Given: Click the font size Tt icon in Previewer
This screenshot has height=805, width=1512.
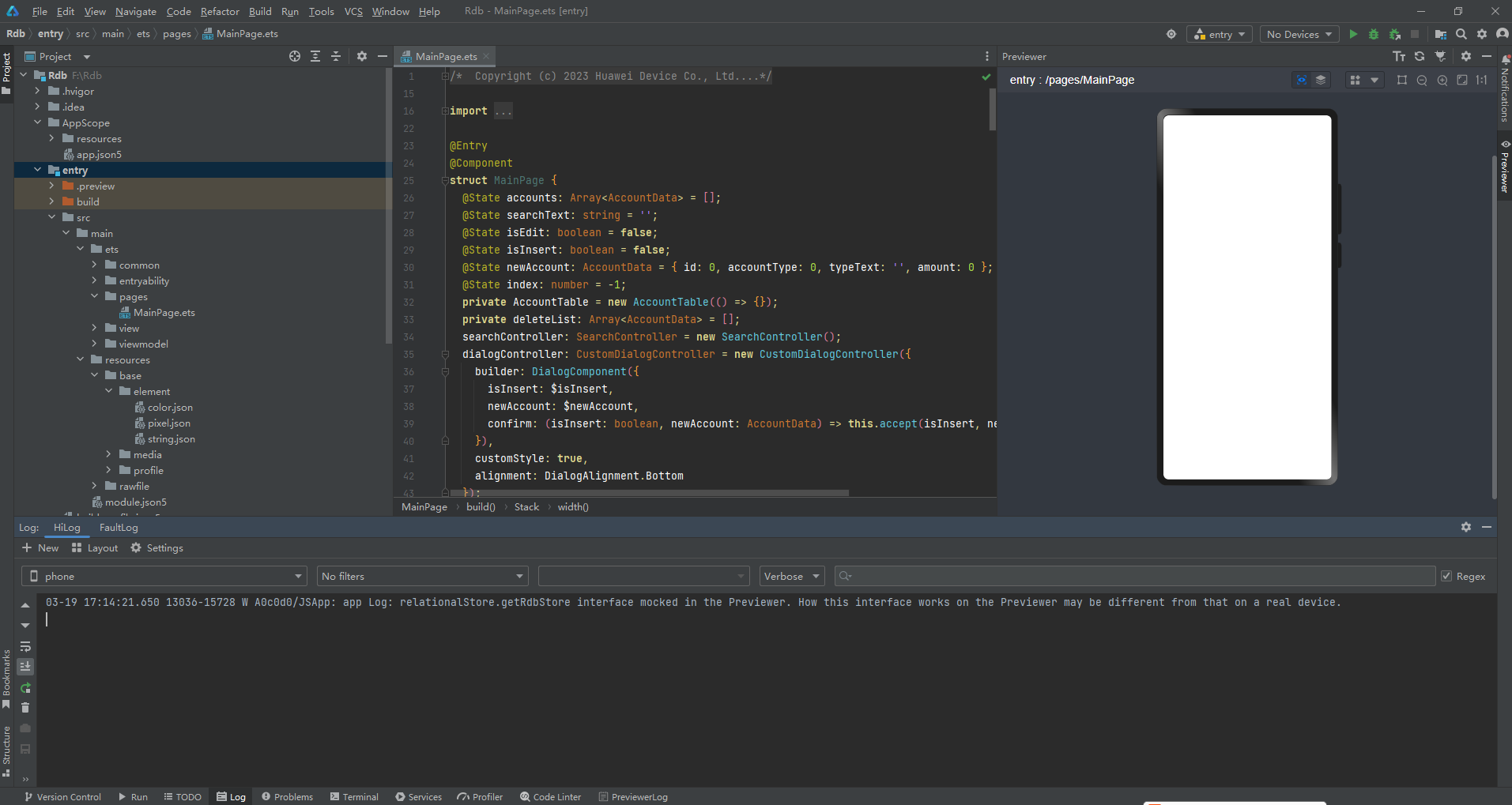Looking at the screenshot, I should coord(1399,56).
